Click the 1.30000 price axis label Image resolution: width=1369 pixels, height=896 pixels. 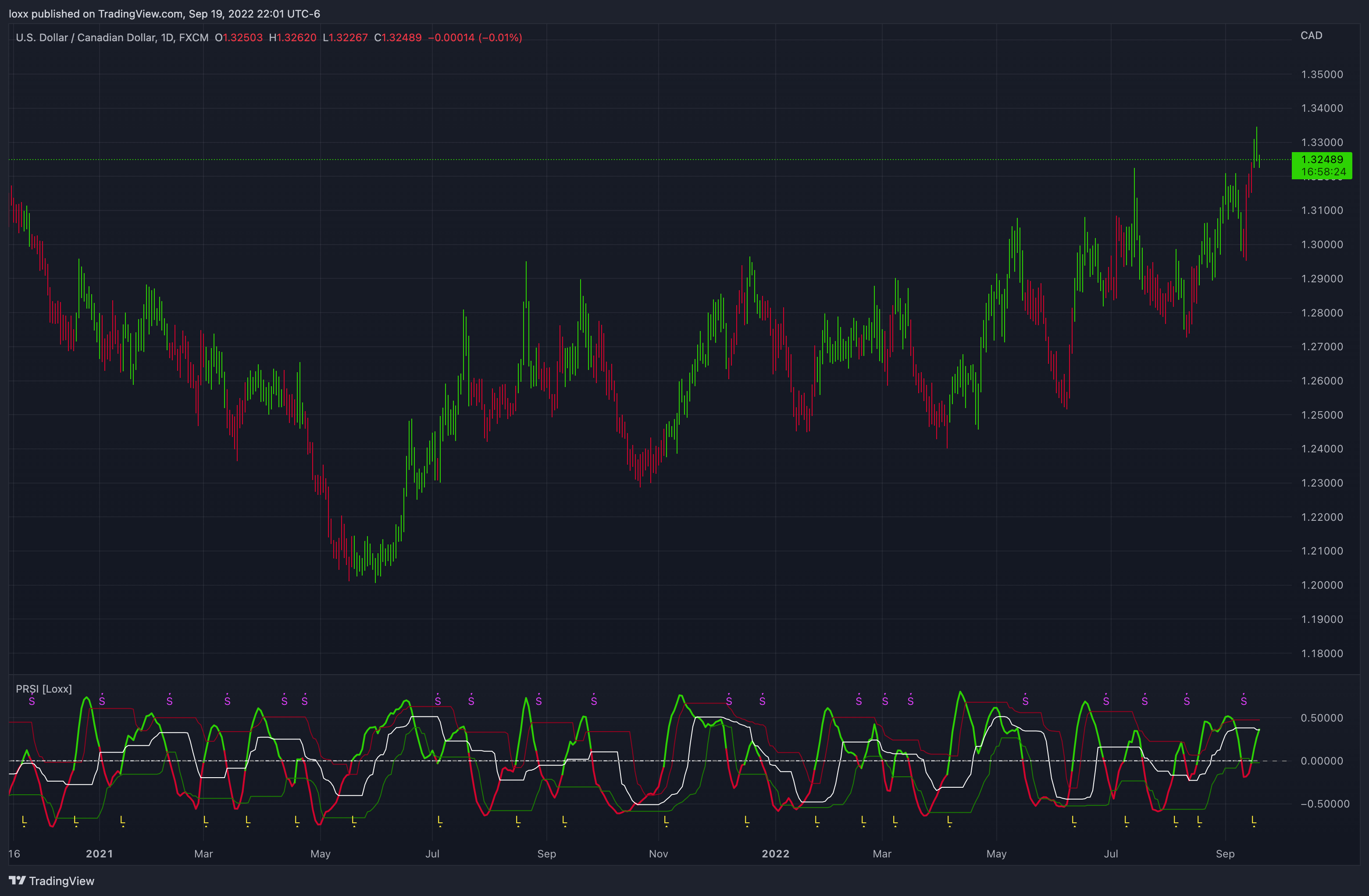click(1323, 245)
